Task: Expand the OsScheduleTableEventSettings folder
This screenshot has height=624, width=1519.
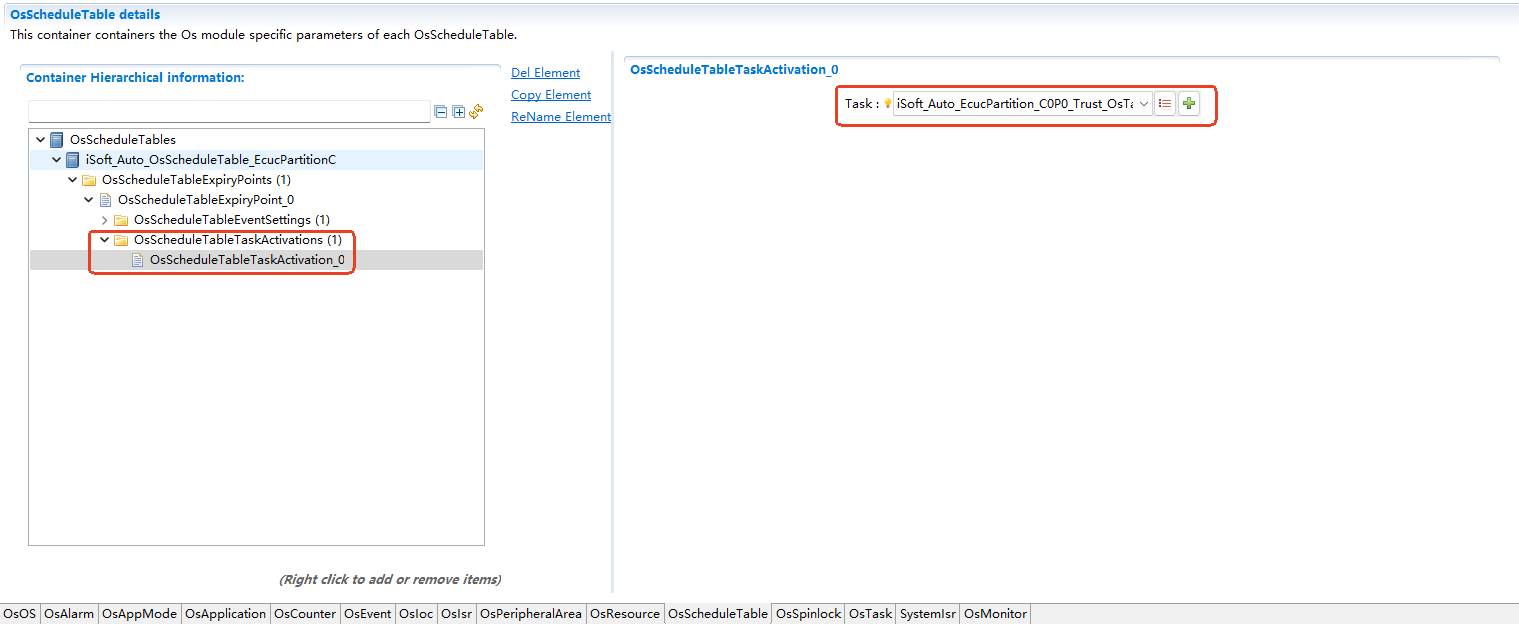Action: [105, 220]
